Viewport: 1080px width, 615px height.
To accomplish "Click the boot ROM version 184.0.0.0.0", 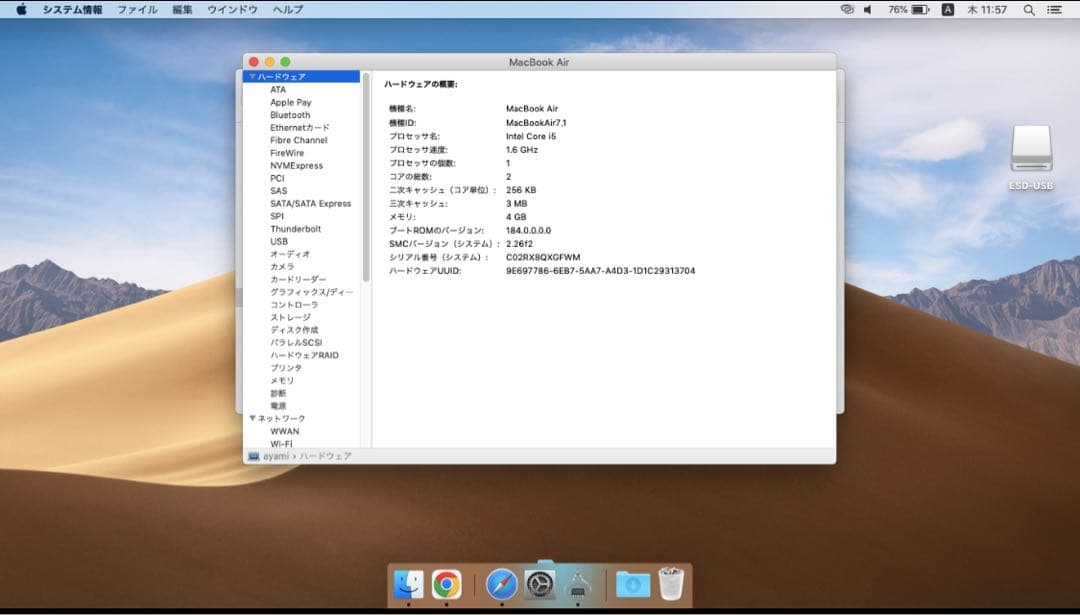I will (528, 230).
